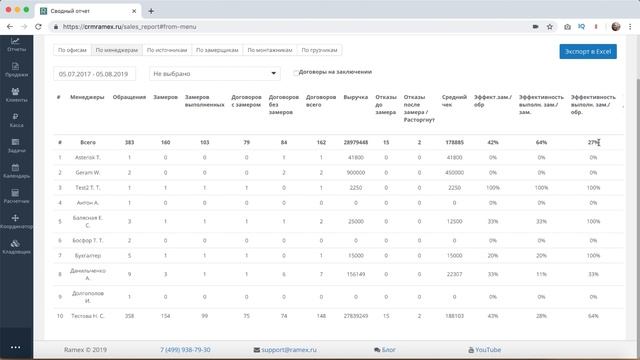The width and height of the screenshot is (640, 360).
Task: Click the Экспорт в Excel button
Action: click(x=588, y=51)
